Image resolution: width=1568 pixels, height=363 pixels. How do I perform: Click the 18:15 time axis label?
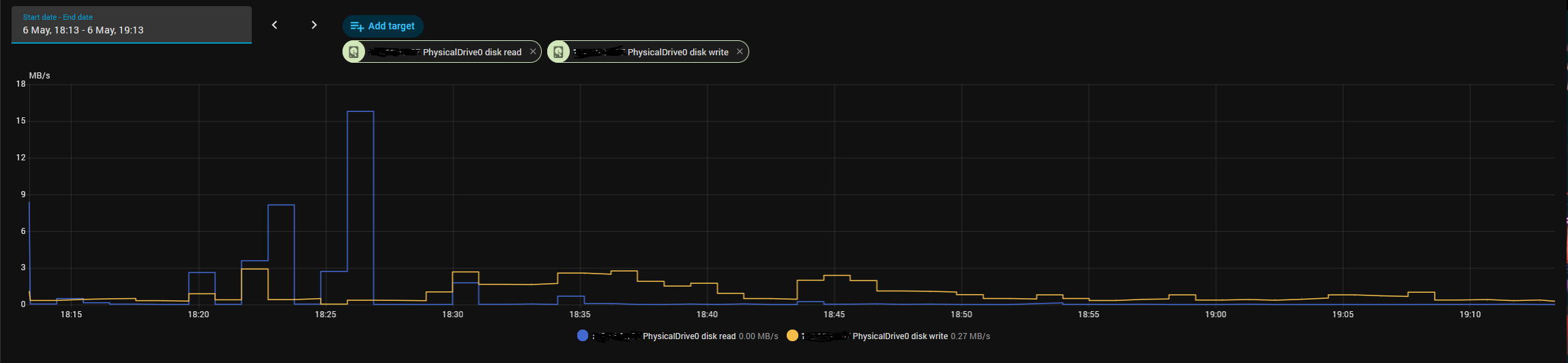[71, 315]
